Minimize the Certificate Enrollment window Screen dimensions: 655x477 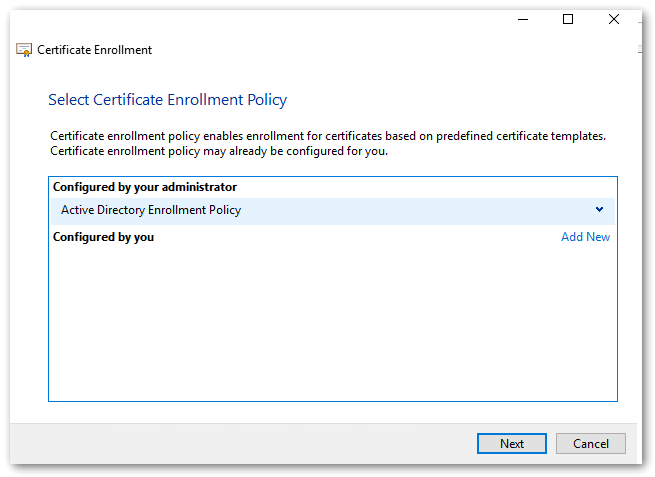point(522,19)
